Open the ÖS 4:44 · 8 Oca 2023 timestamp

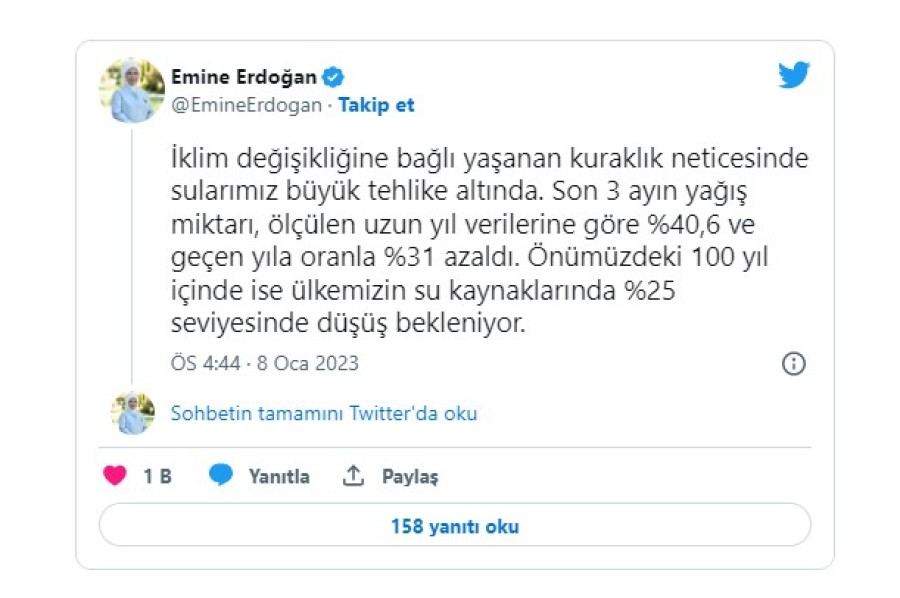tap(264, 363)
